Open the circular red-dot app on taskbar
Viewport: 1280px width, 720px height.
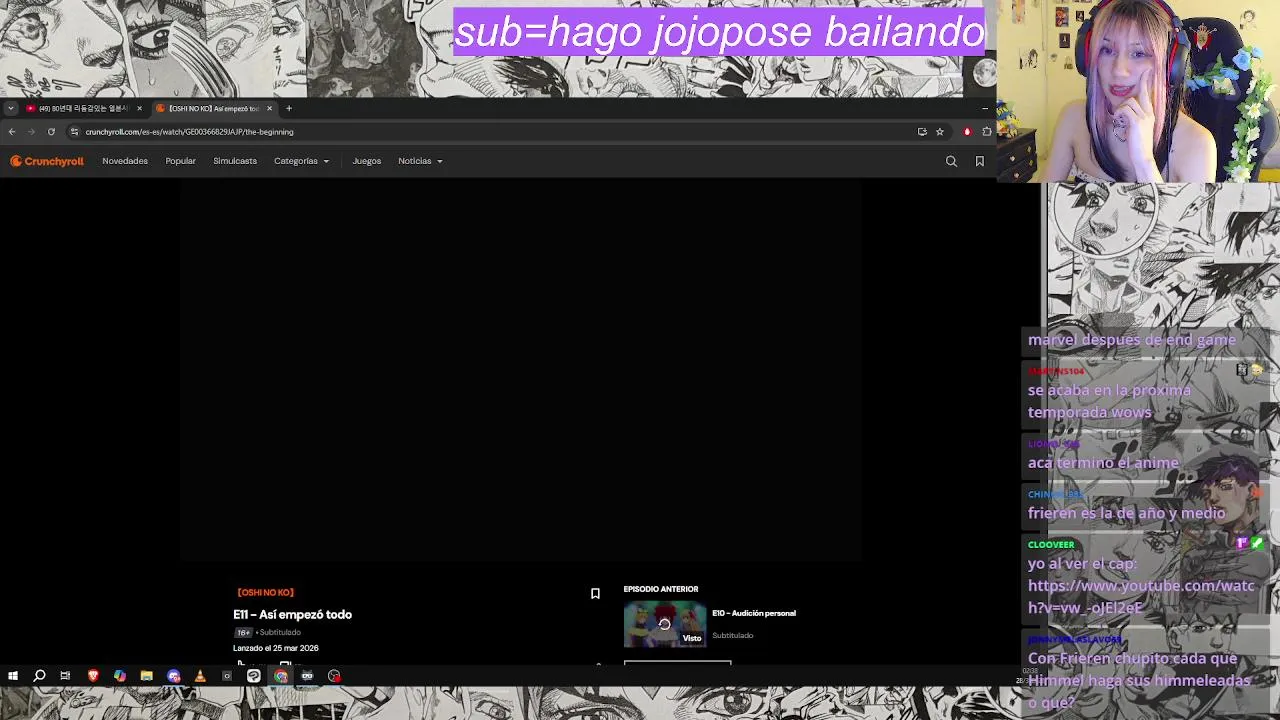(x=334, y=676)
